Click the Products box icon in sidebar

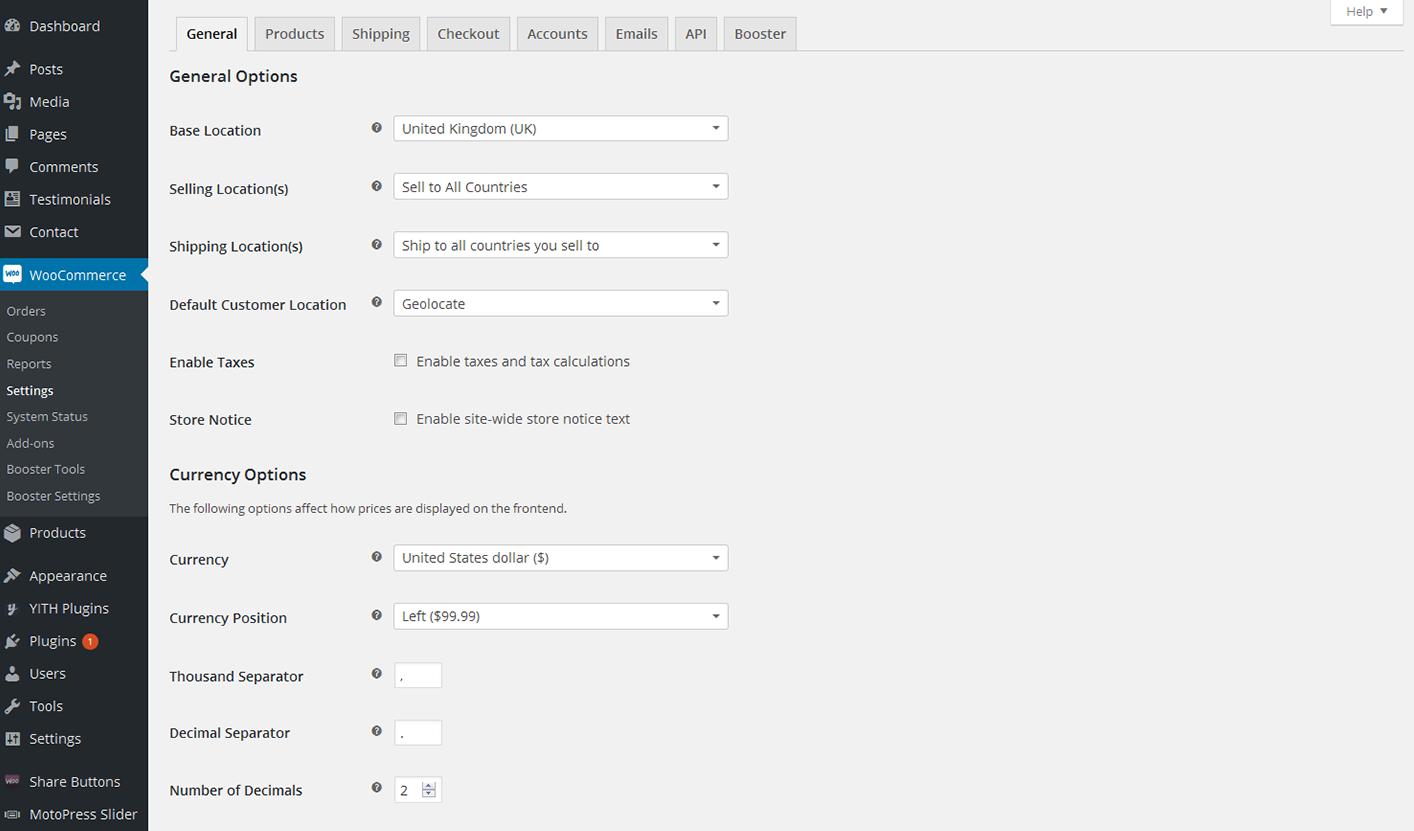point(13,533)
